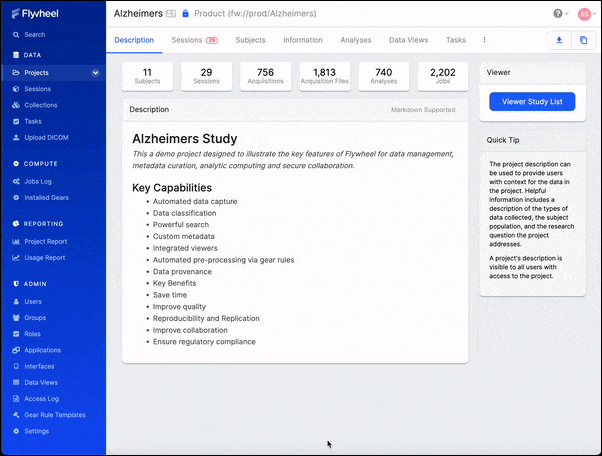Click the Alzheimers Study heading
Screen dimensions: 602x456
pyautogui.click(x=185, y=139)
